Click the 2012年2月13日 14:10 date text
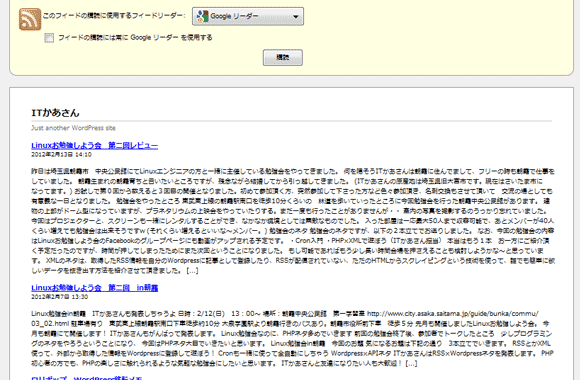Screen dimensions: 580x380 (x=61, y=155)
